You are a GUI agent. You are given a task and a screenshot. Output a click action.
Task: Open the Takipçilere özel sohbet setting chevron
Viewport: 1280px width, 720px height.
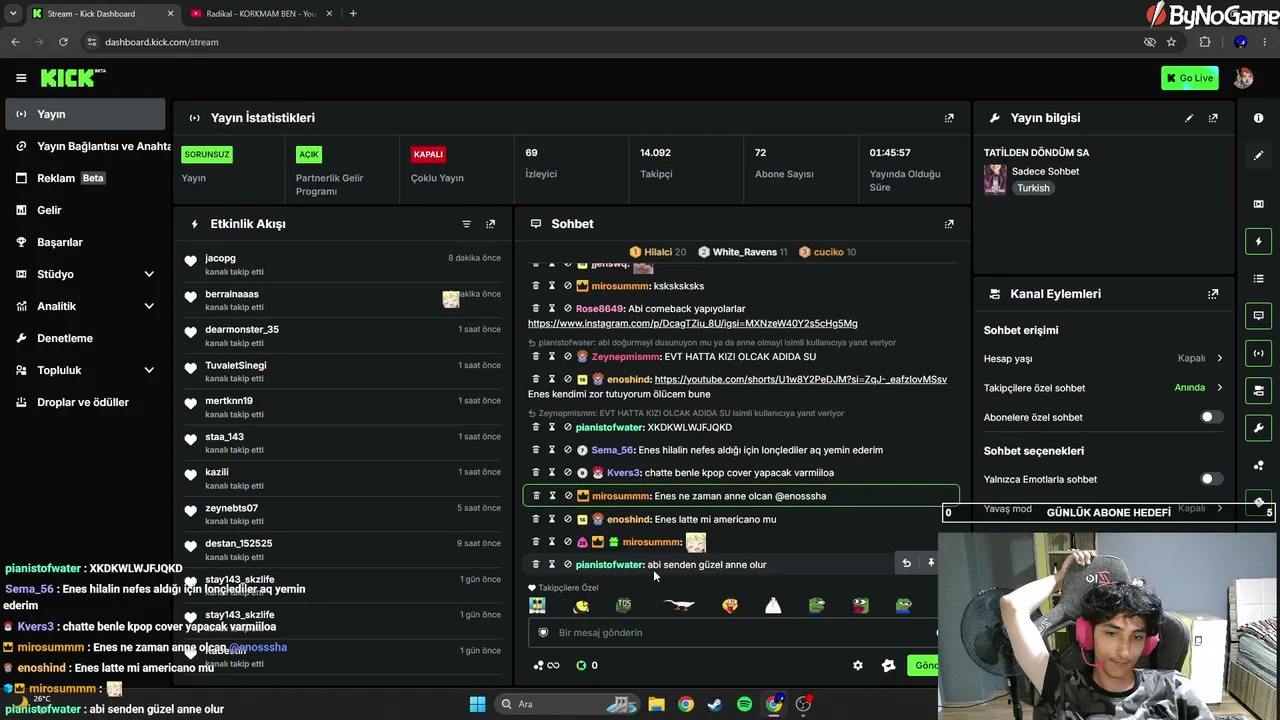coord(1219,388)
